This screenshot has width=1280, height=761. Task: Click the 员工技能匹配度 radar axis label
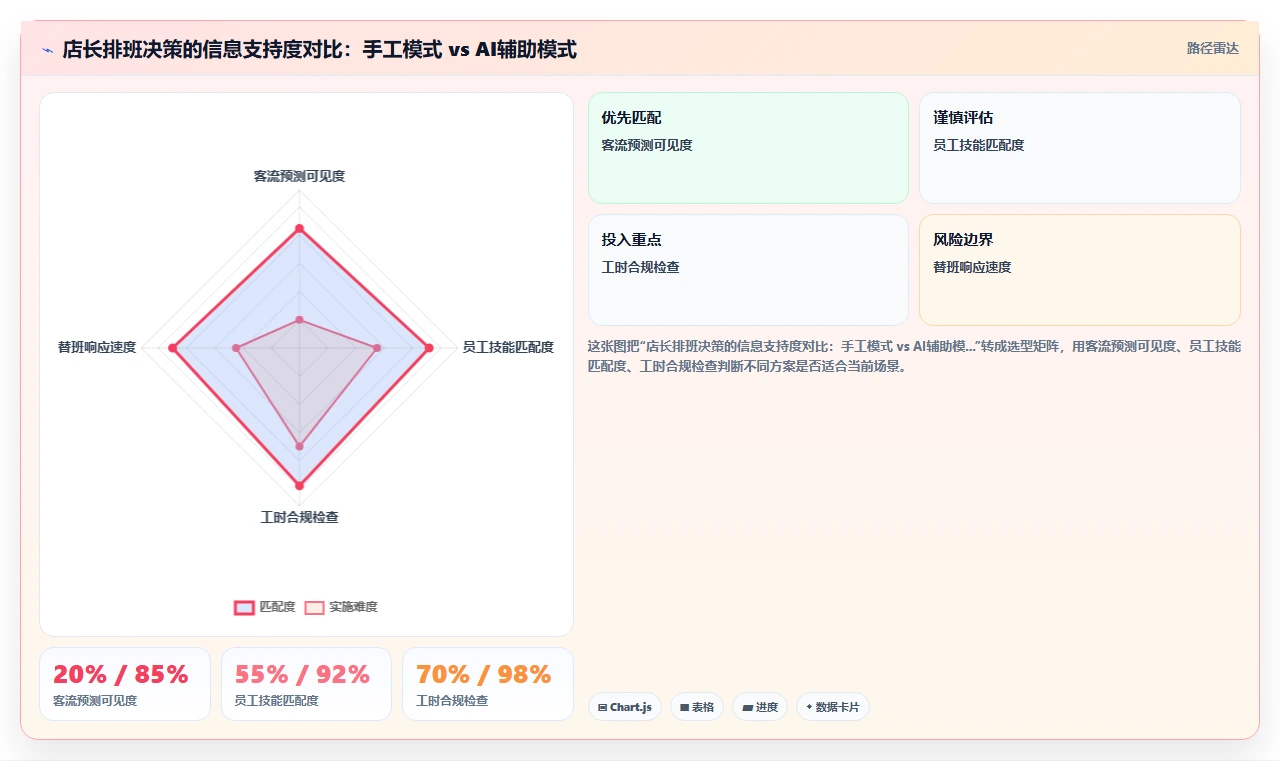508,347
